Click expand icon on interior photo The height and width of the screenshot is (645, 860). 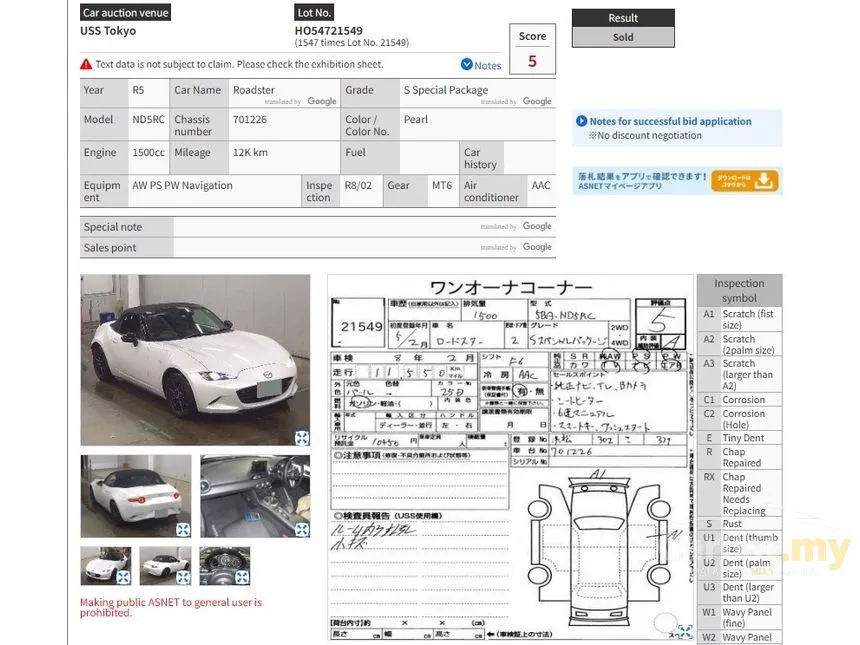pyautogui.click(x=302, y=529)
